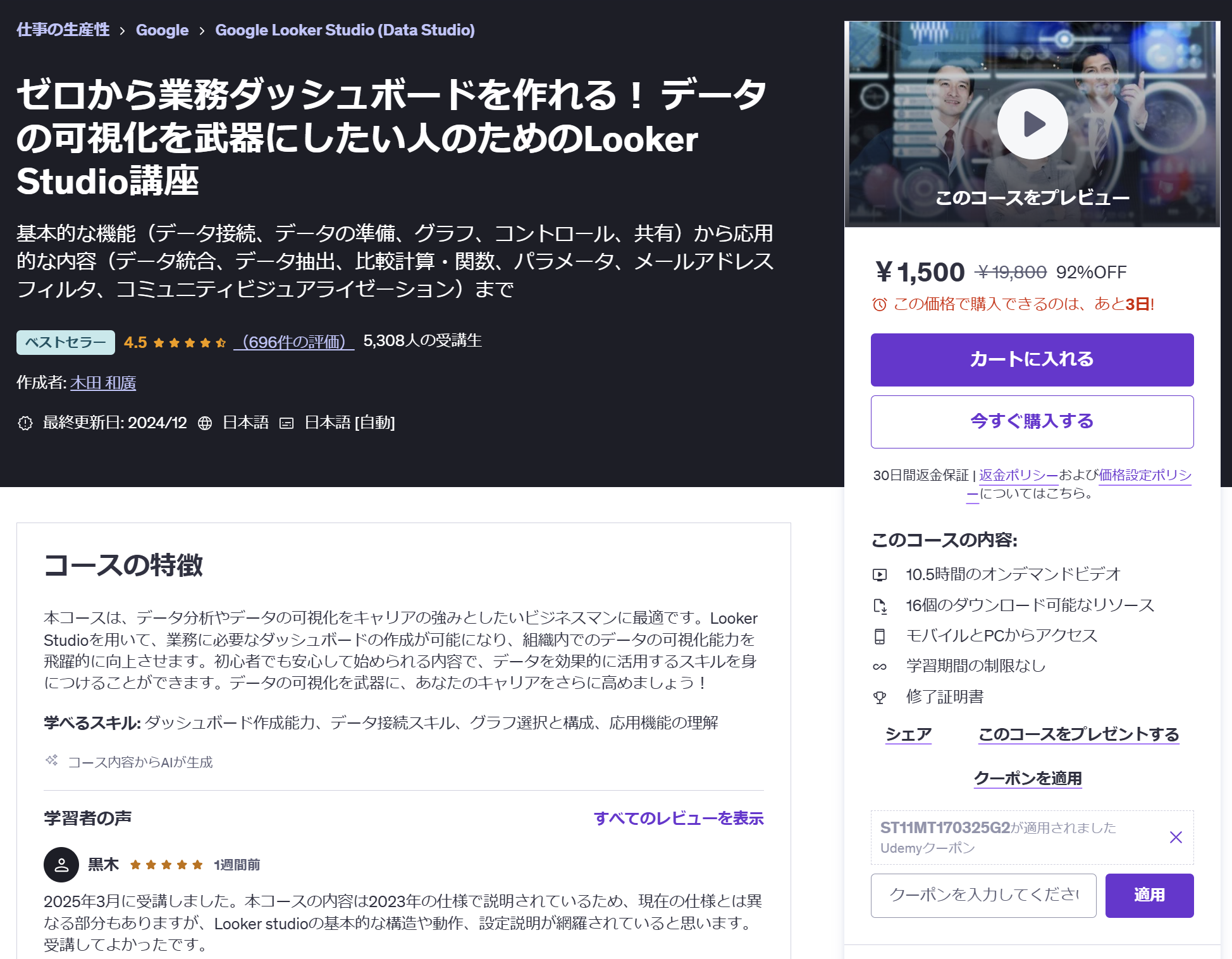Click the 学習期間の制限なし text

point(976,666)
